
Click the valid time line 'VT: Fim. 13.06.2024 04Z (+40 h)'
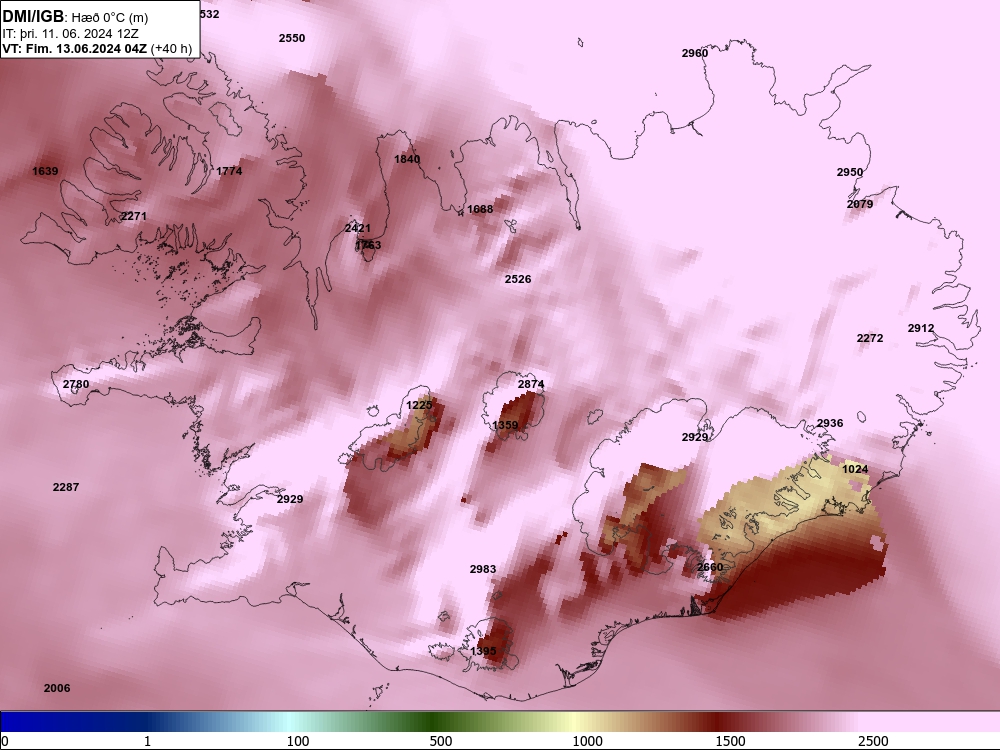[97, 48]
